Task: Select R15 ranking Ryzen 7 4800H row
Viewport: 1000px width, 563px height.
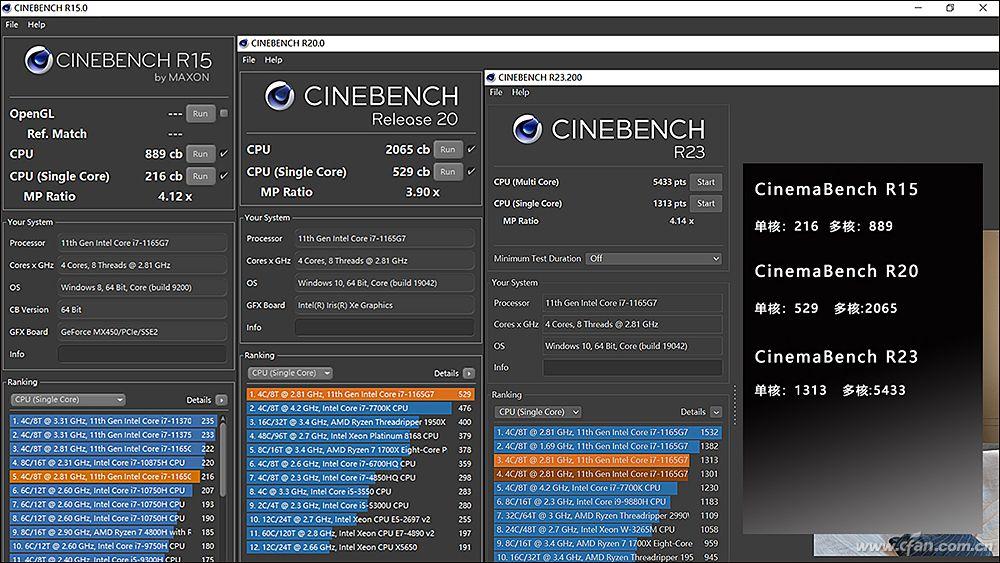Action: [113, 532]
